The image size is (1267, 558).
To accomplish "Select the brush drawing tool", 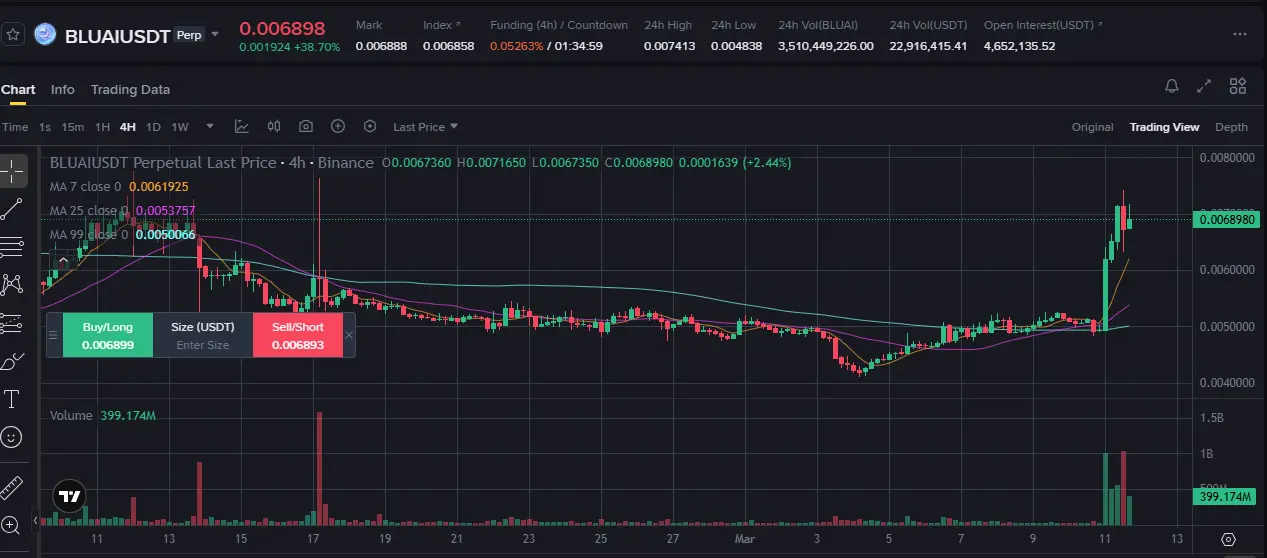I will click(x=12, y=361).
